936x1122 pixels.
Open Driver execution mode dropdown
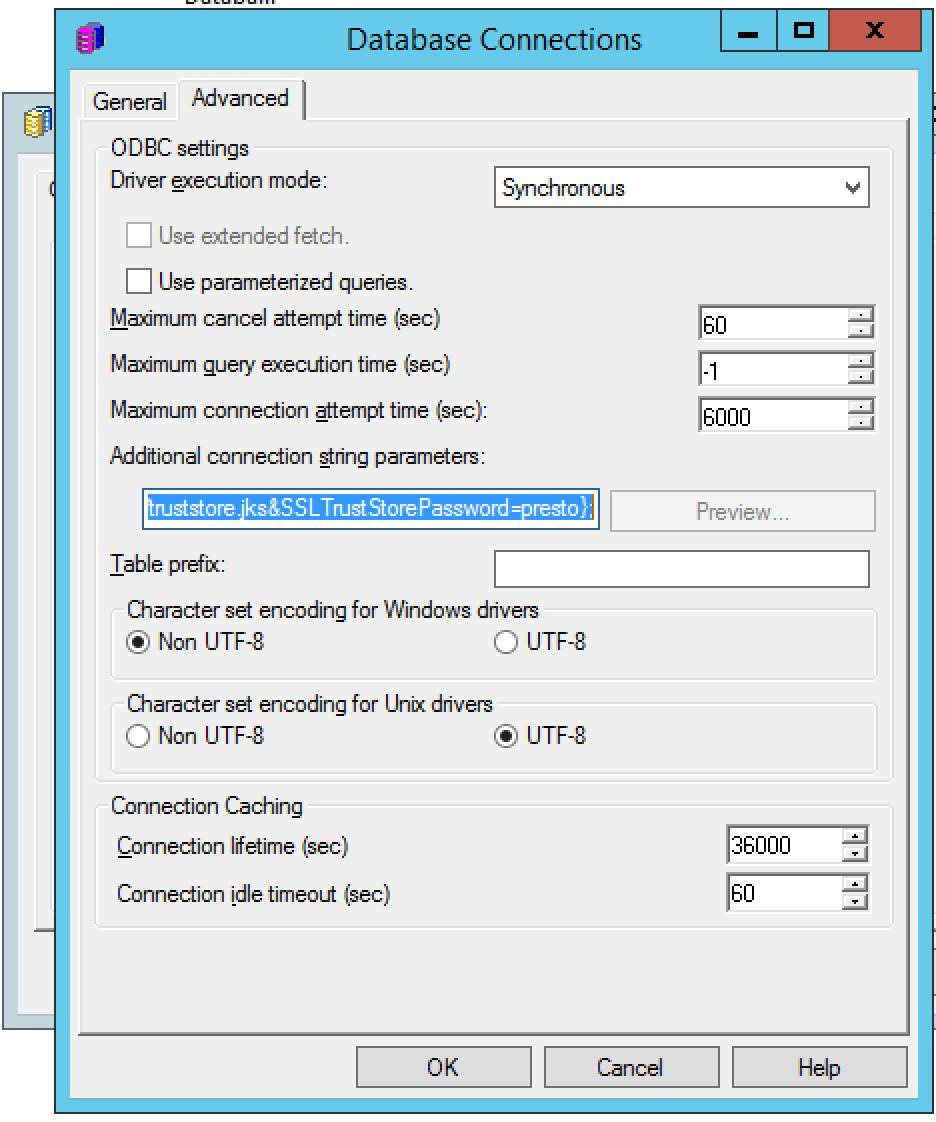coord(852,188)
